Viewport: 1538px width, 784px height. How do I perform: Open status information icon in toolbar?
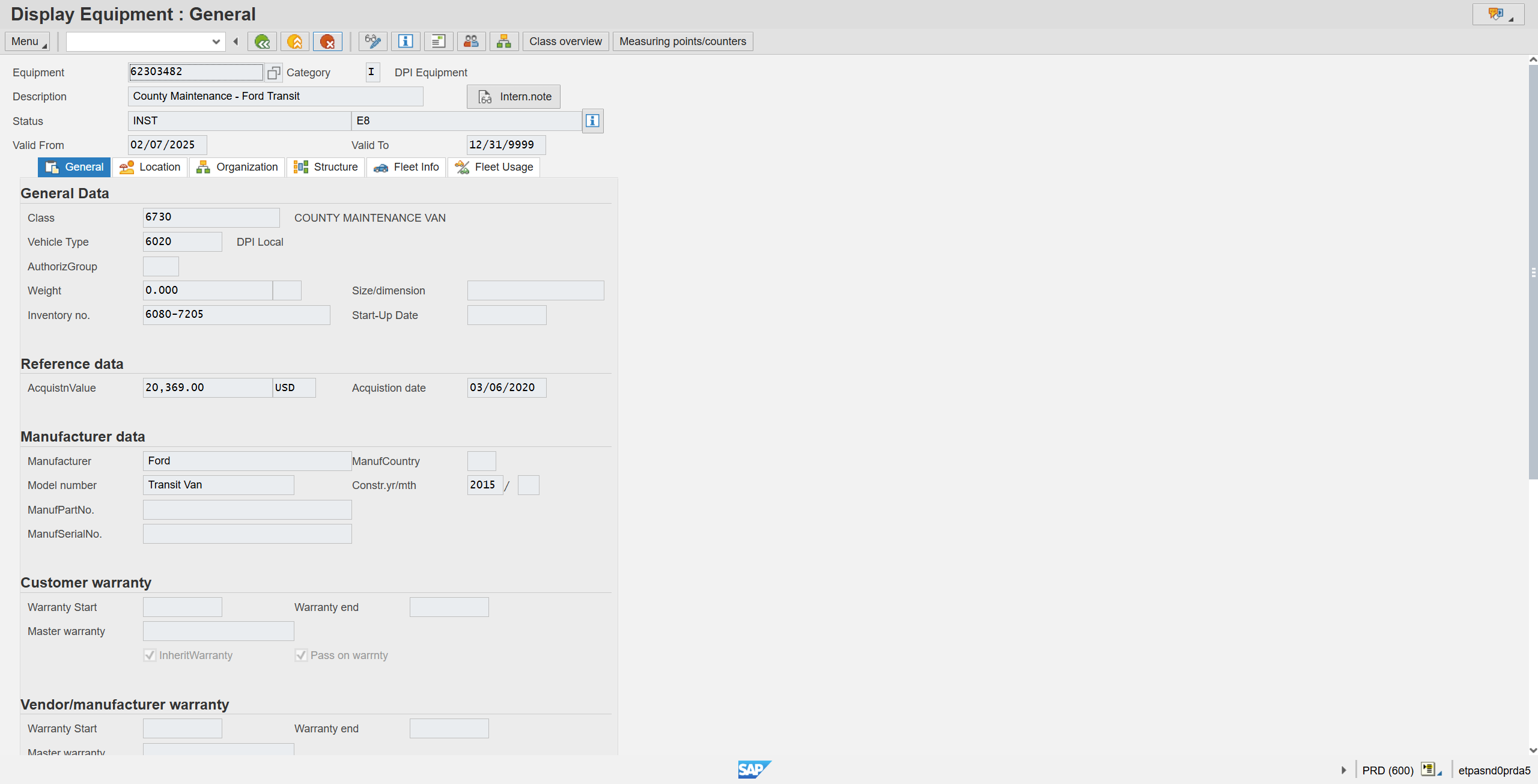click(x=406, y=41)
